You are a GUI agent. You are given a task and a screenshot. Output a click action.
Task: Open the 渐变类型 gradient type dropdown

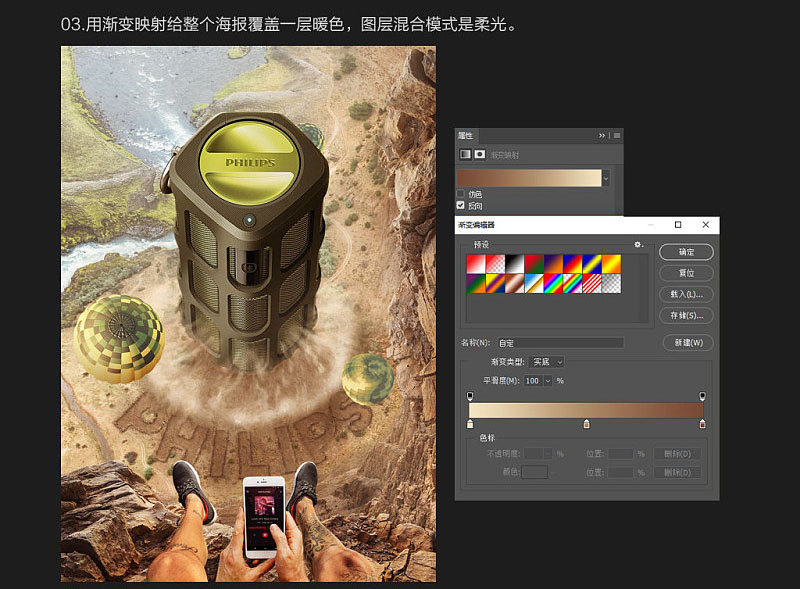click(x=547, y=361)
